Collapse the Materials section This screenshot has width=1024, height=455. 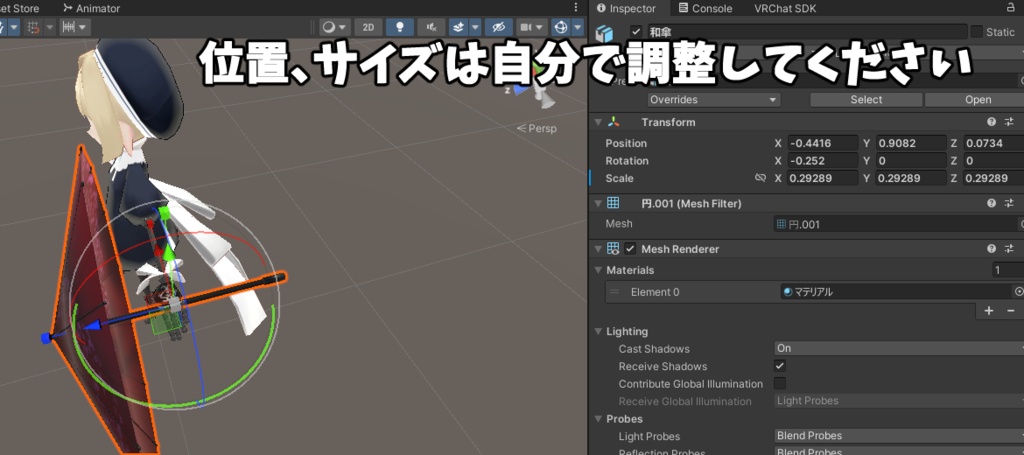[x=598, y=270]
